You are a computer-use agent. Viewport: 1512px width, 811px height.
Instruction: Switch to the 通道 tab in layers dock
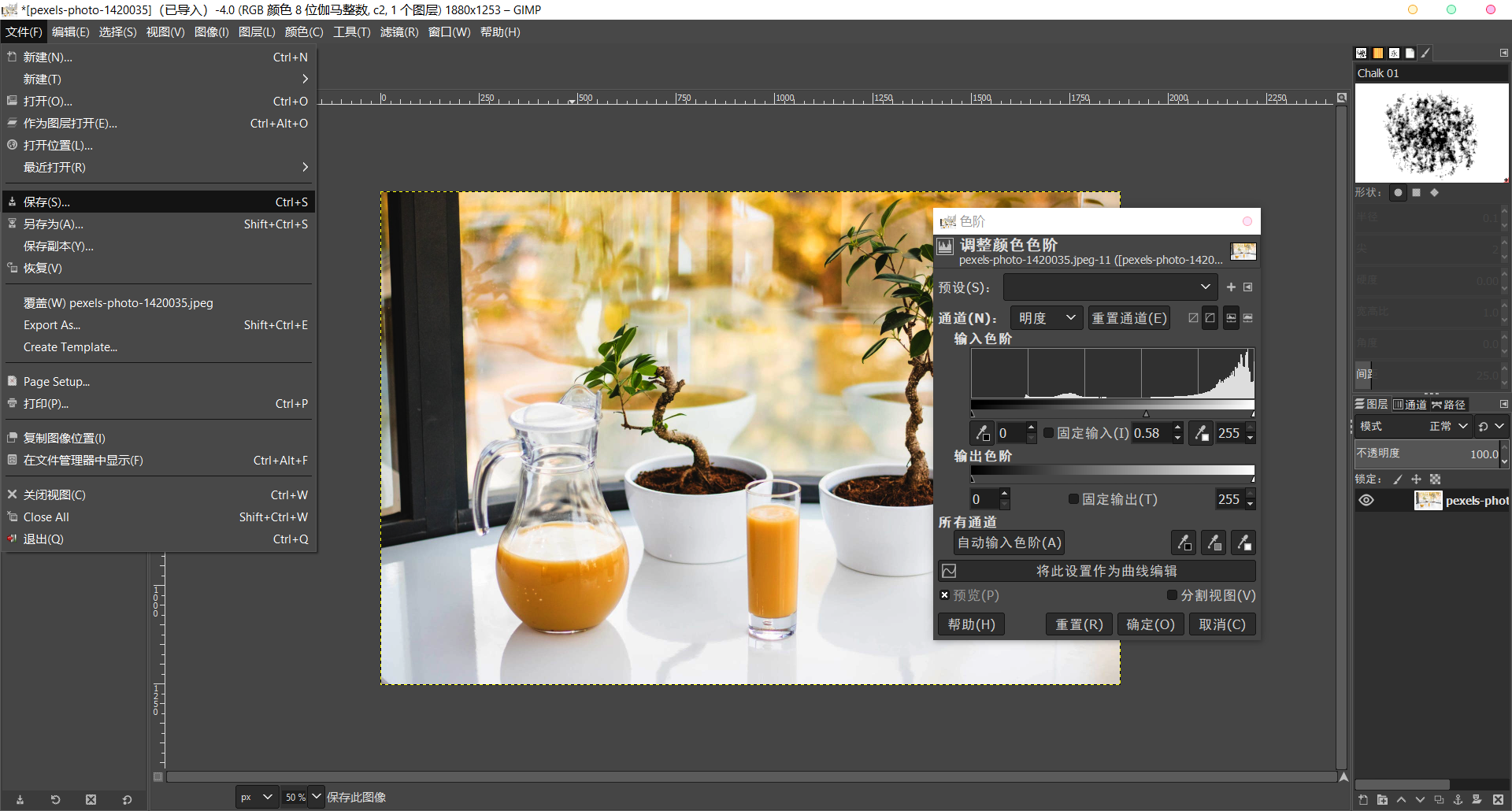1410,404
